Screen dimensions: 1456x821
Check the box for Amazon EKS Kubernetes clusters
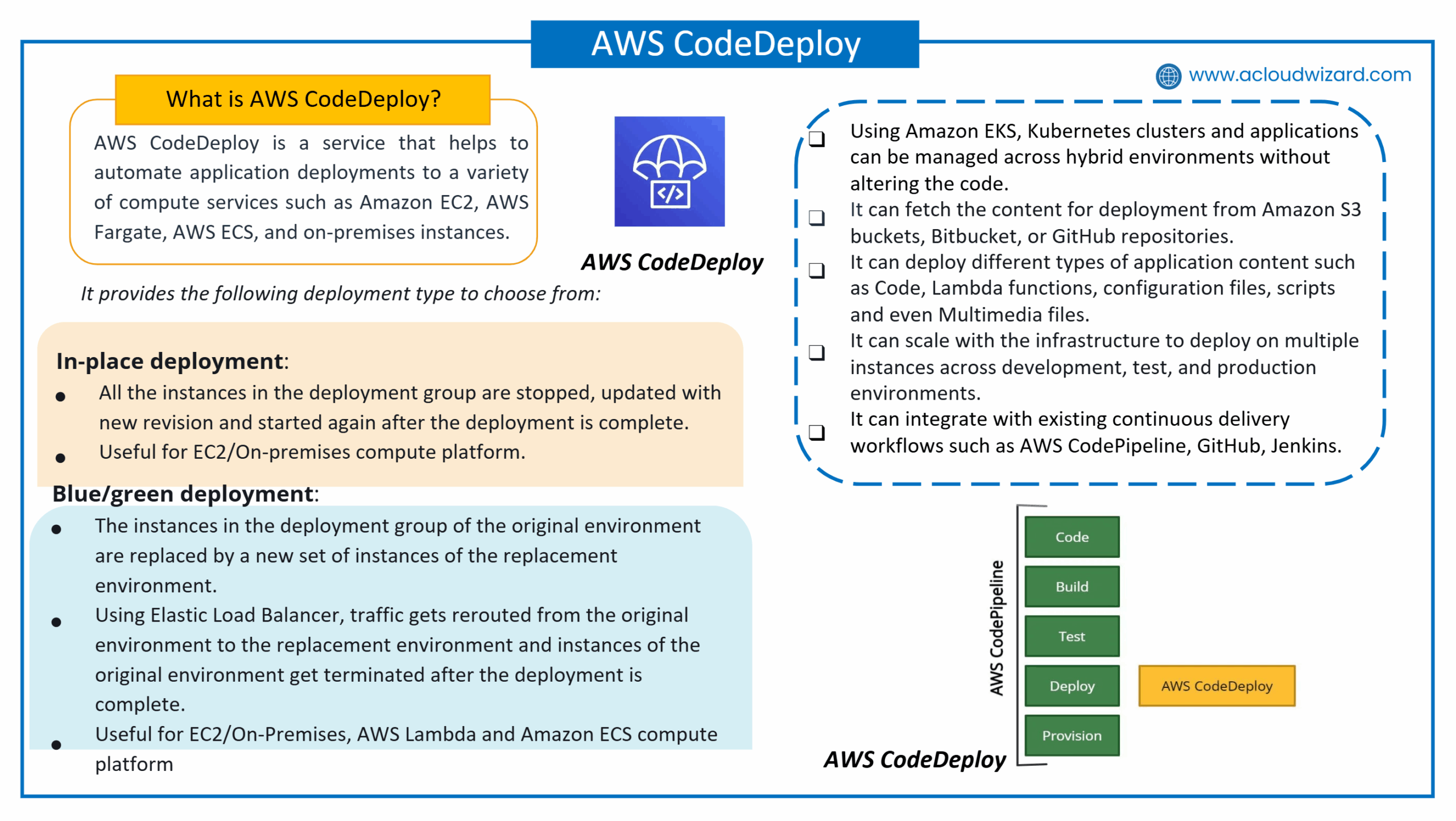(x=817, y=139)
